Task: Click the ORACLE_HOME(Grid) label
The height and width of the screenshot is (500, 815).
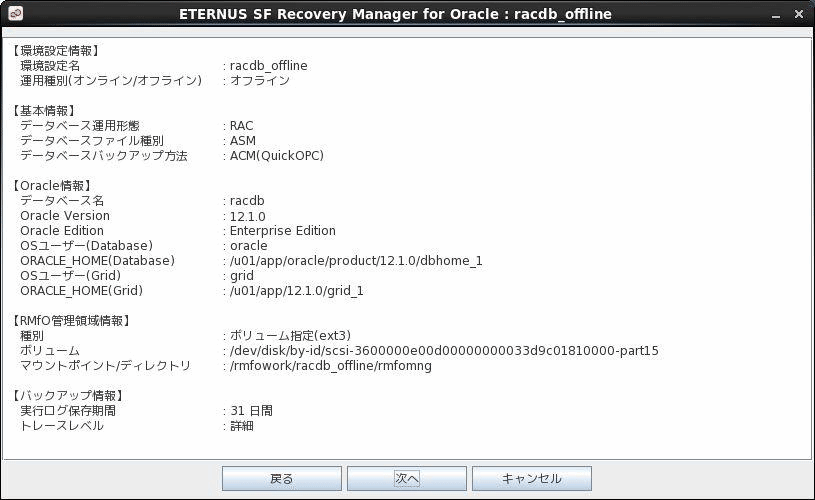Action: (x=81, y=291)
